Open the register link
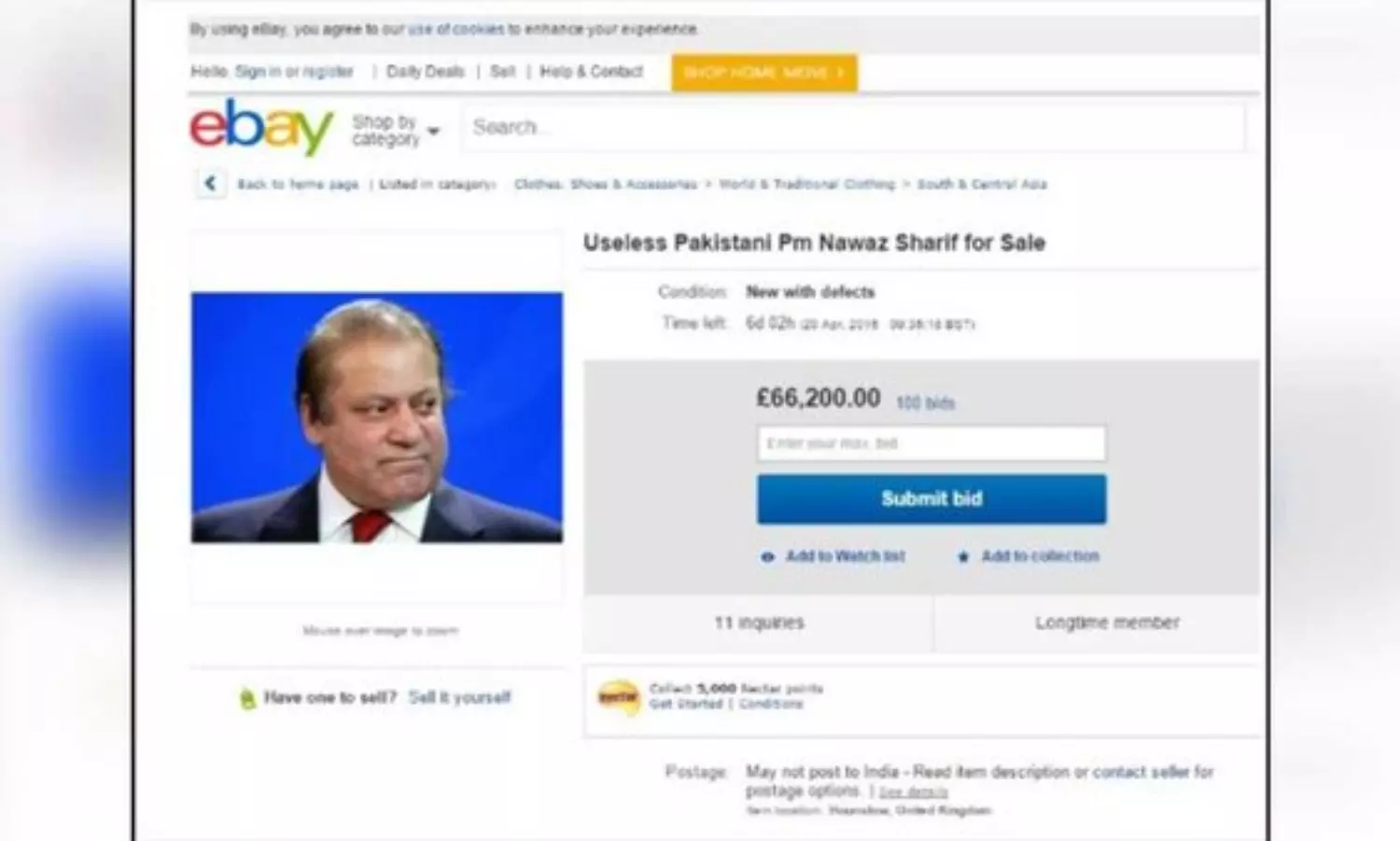This screenshot has width=1400, height=841. click(x=328, y=72)
